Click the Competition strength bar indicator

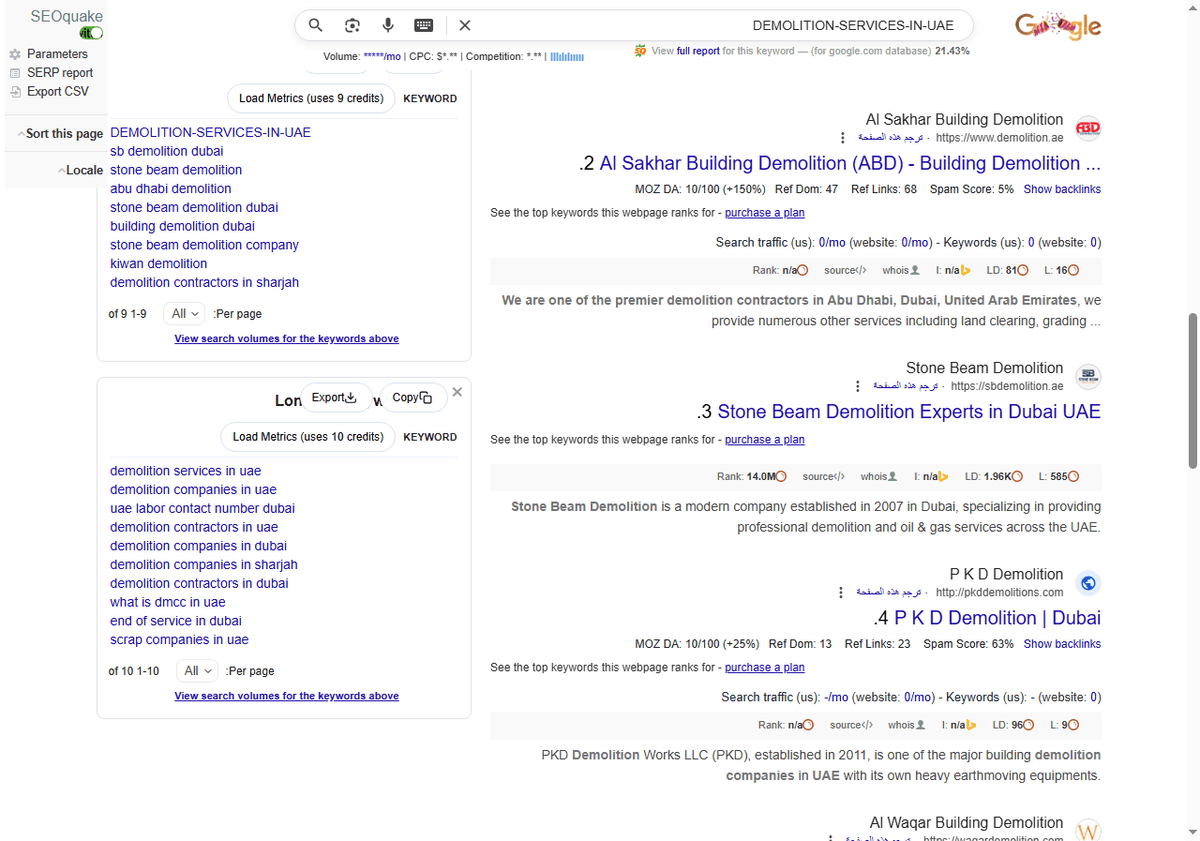[567, 57]
